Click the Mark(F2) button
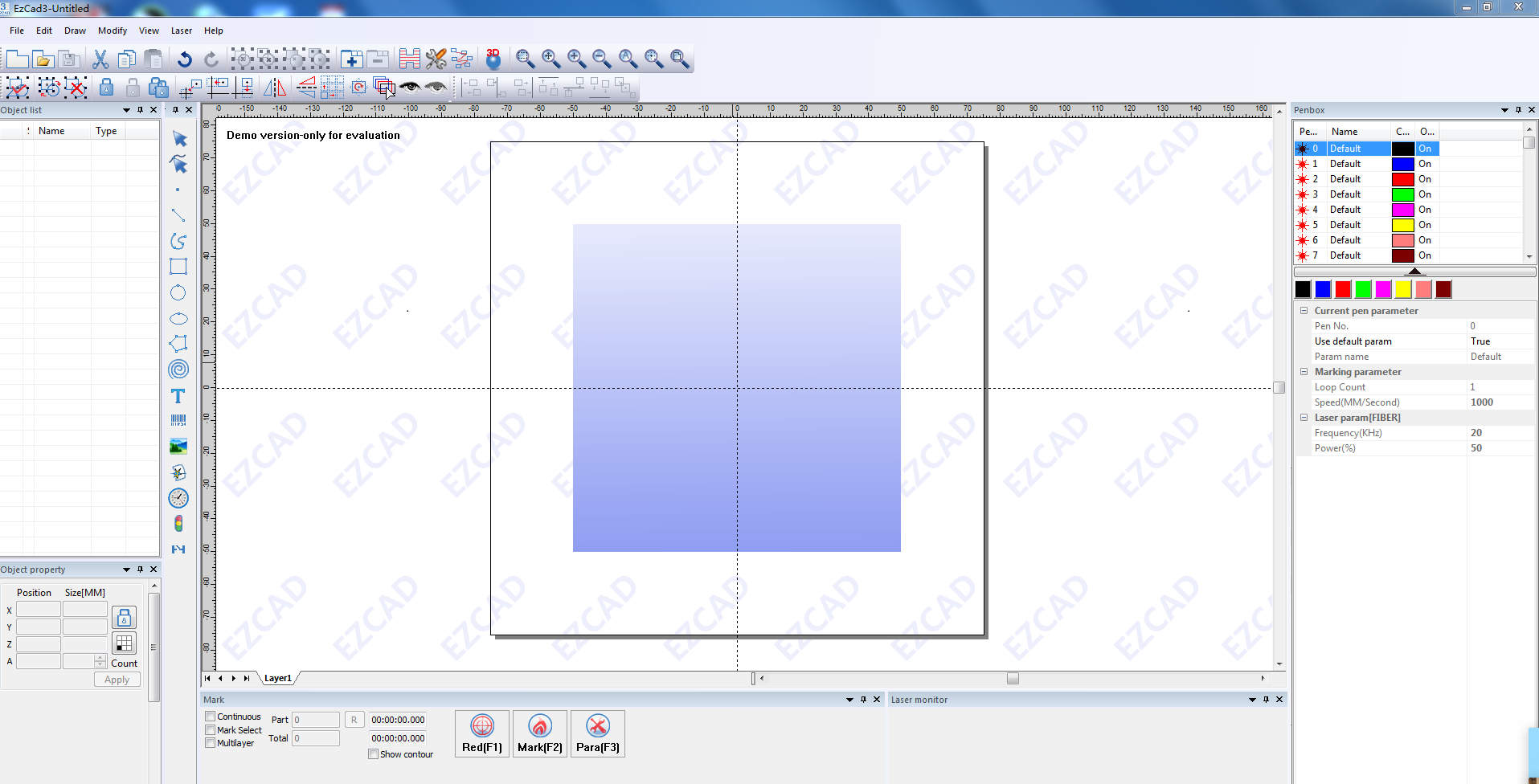Image resolution: width=1539 pixels, height=784 pixels. [538, 732]
